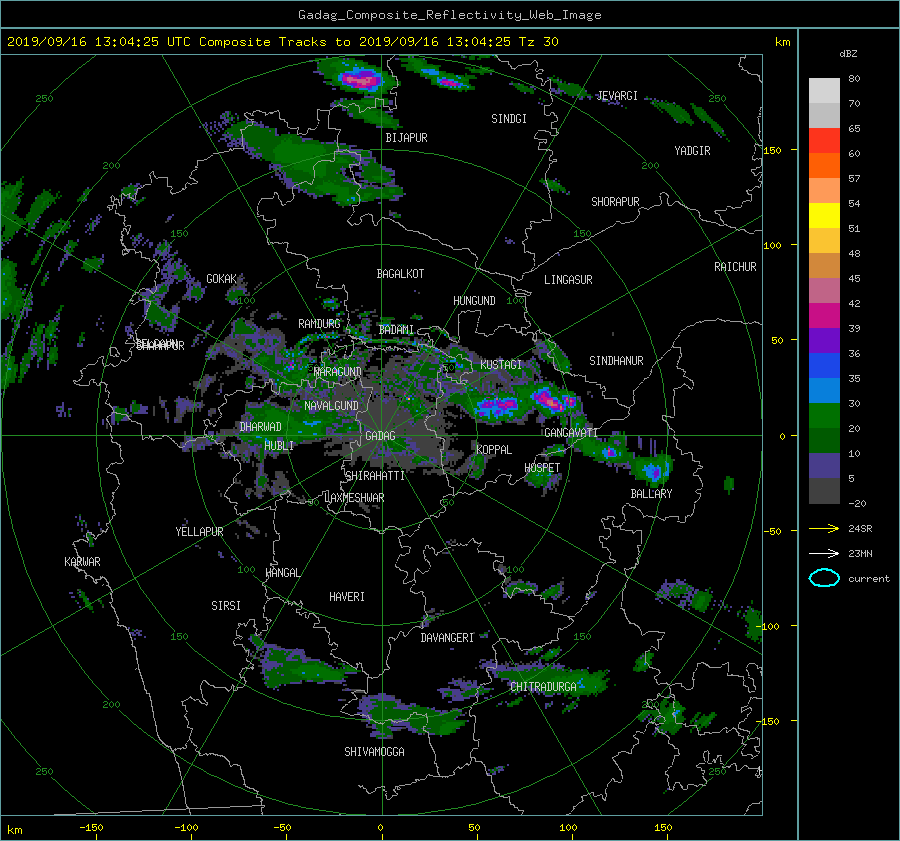Click the SHIVAMOGGA city label
This screenshot has width=900, height=841.
click(x=374, y=752)
